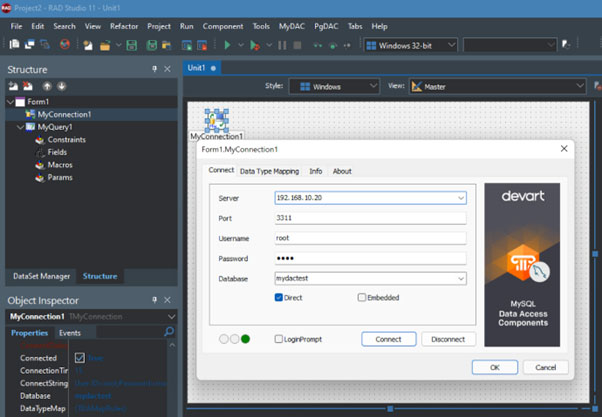This screenshot has height=417, width=602.
Task: Click the Port input field
Action: pos(370,218)
